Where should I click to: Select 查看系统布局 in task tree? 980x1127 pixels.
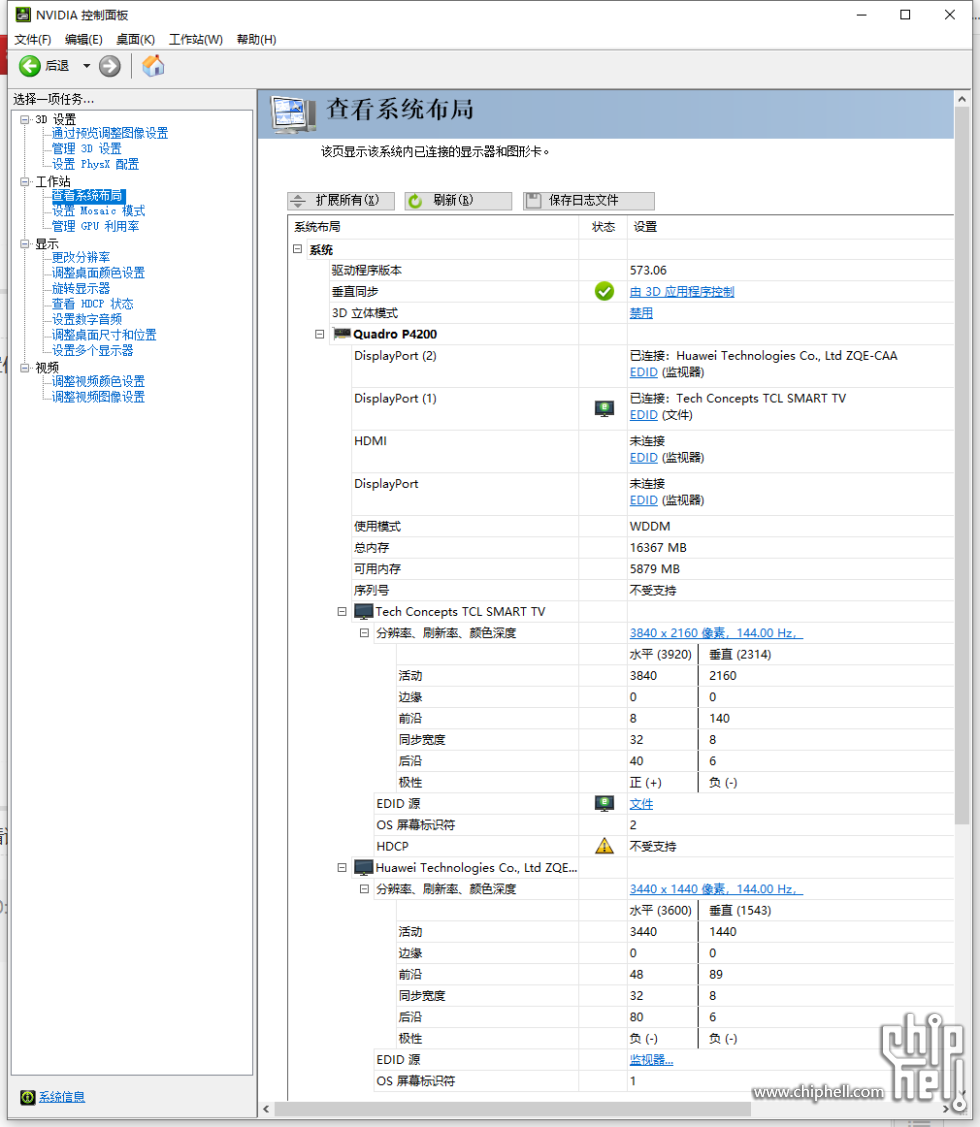point(87,196)
